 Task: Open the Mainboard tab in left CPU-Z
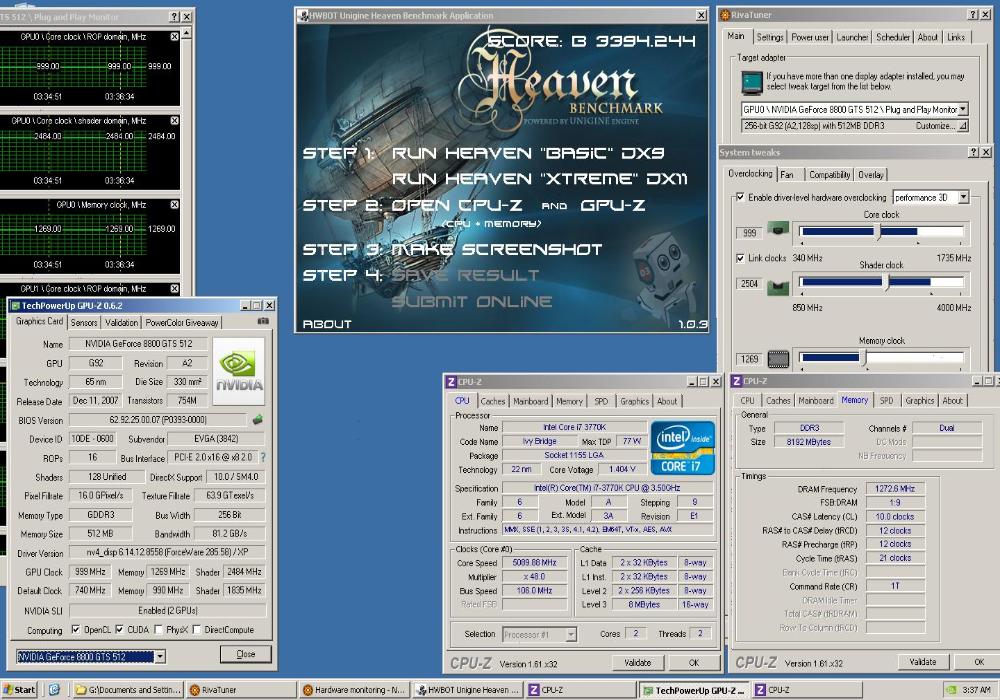coord(531,401)
